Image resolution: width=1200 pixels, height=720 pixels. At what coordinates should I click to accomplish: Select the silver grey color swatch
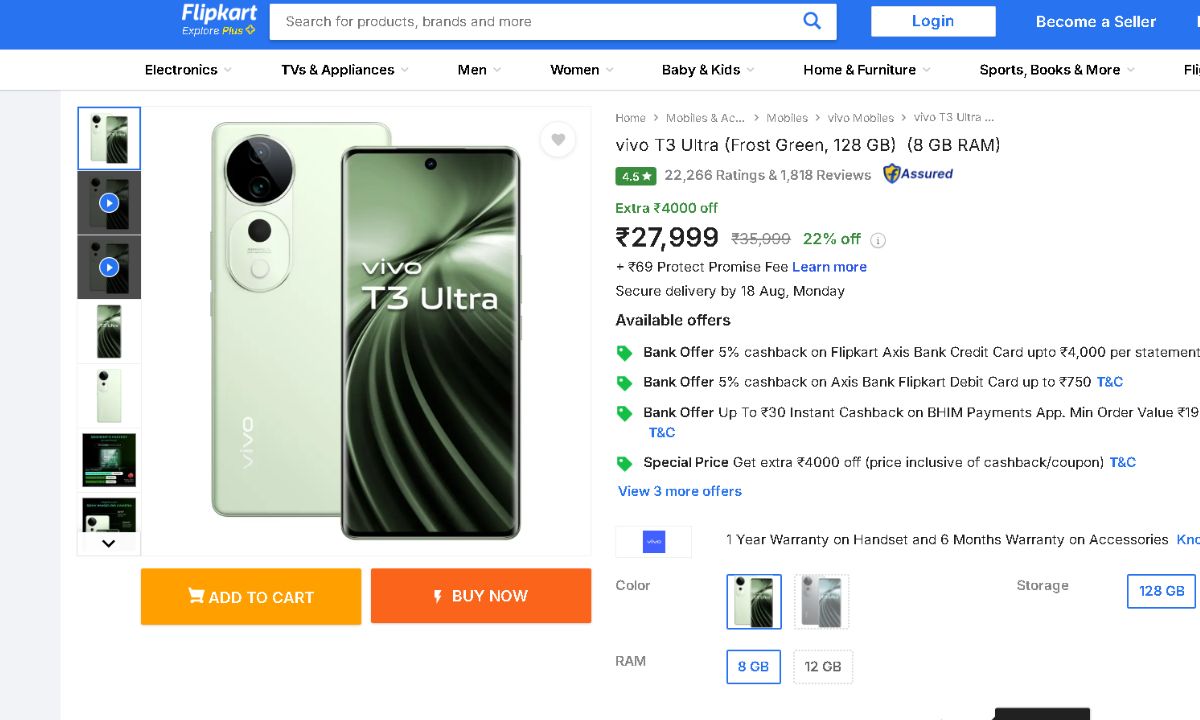821,602
